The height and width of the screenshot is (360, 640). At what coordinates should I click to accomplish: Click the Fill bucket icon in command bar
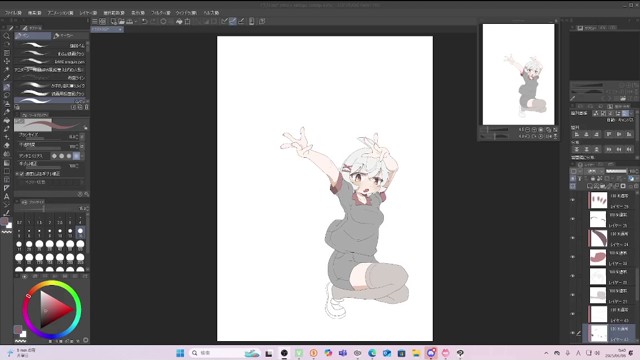tap(179, 21)
